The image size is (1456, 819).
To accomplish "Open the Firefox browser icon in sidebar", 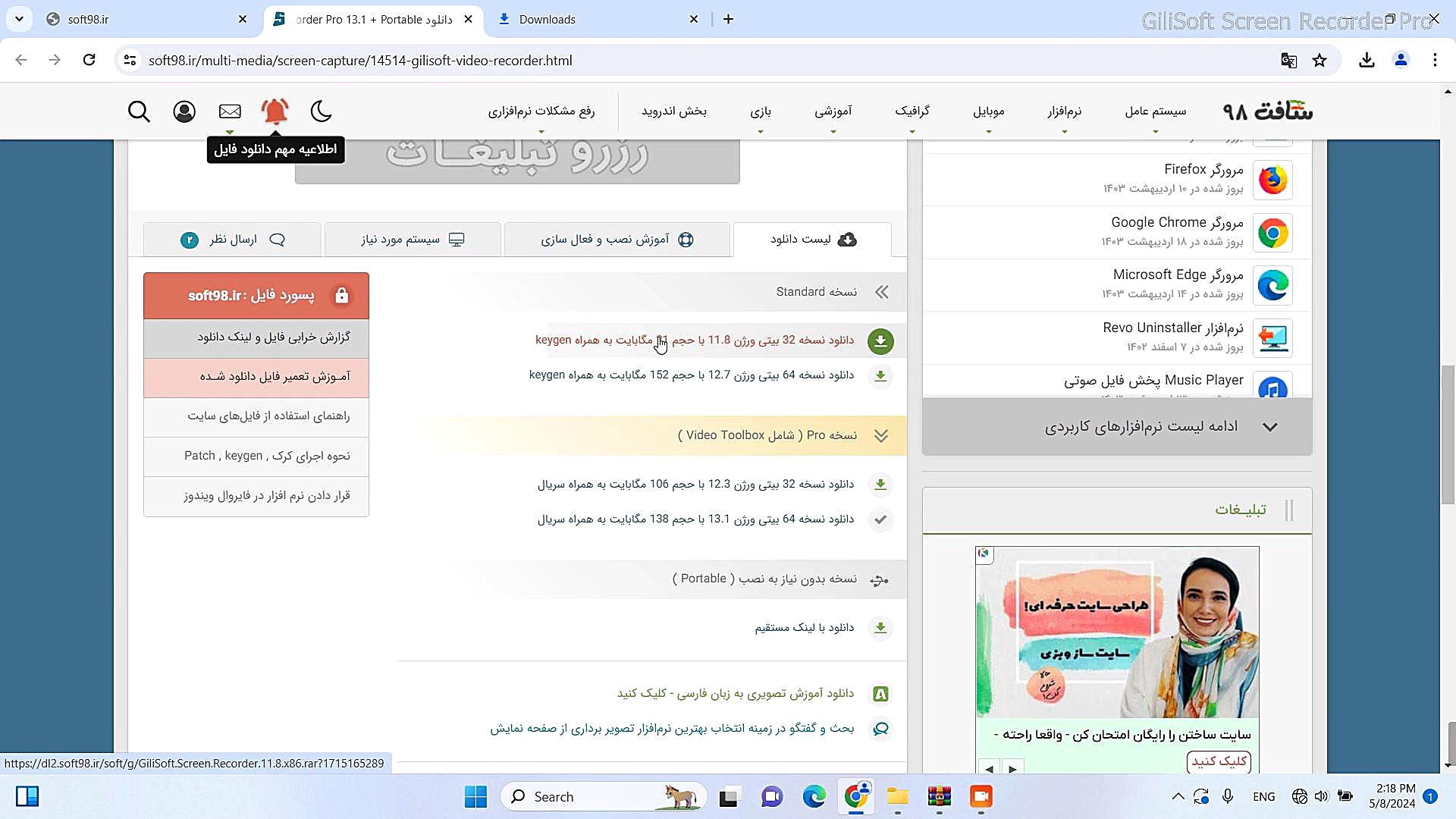I will pos(1272,180).
